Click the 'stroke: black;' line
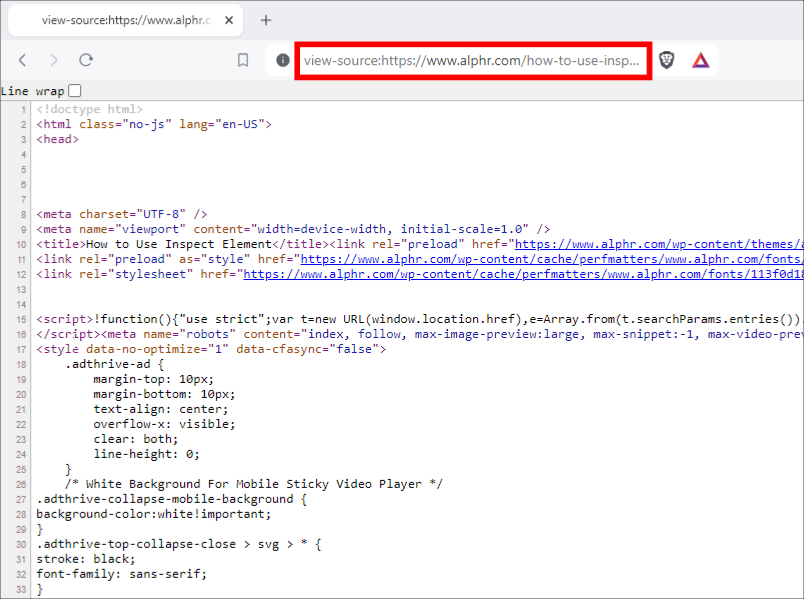Screen dimensions: 804x599 click(86, 558)
